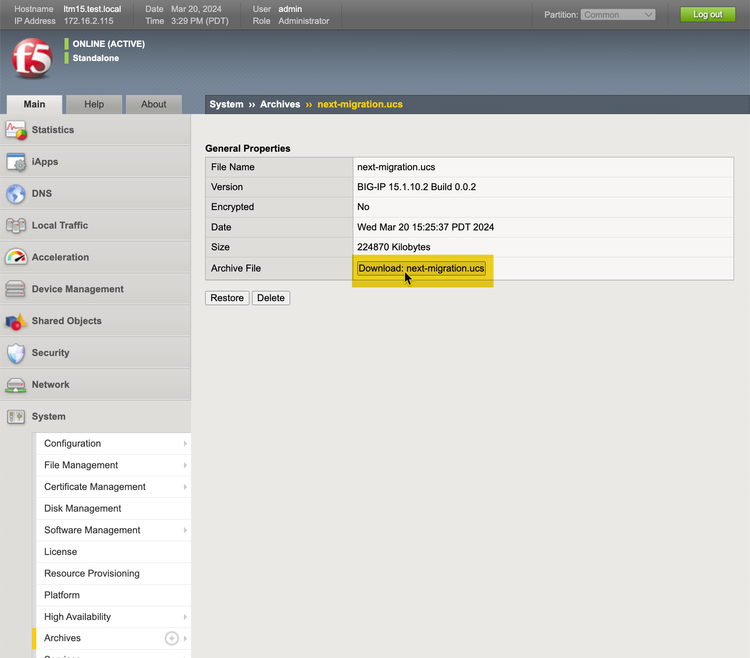Viewport: 750px width, 658px height.
Task: Open Software Management under System
Action: 92,530
